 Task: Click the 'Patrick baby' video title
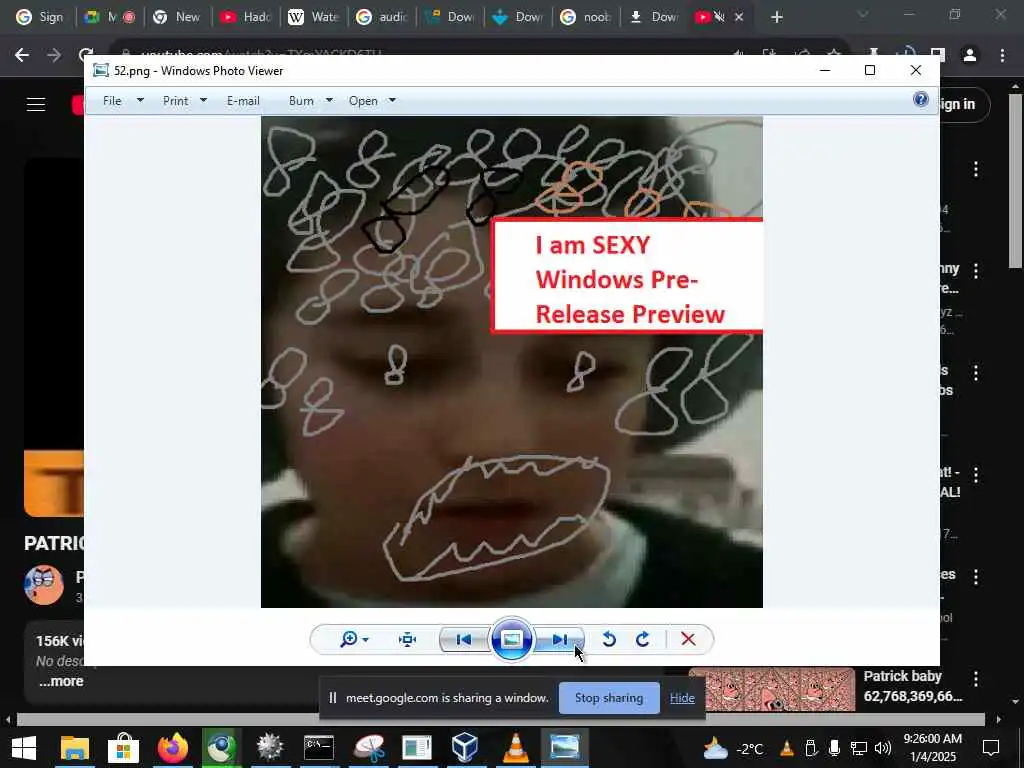903,677
